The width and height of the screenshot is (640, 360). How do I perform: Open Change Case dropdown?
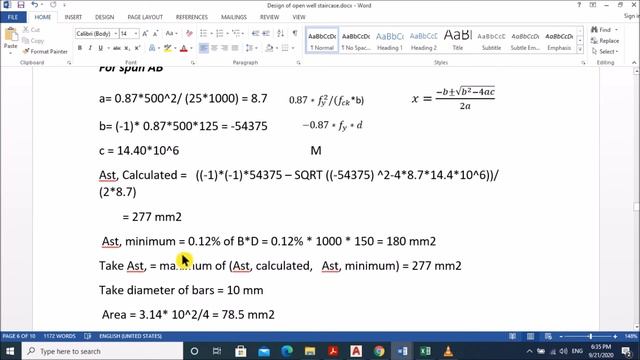(171, 33)
